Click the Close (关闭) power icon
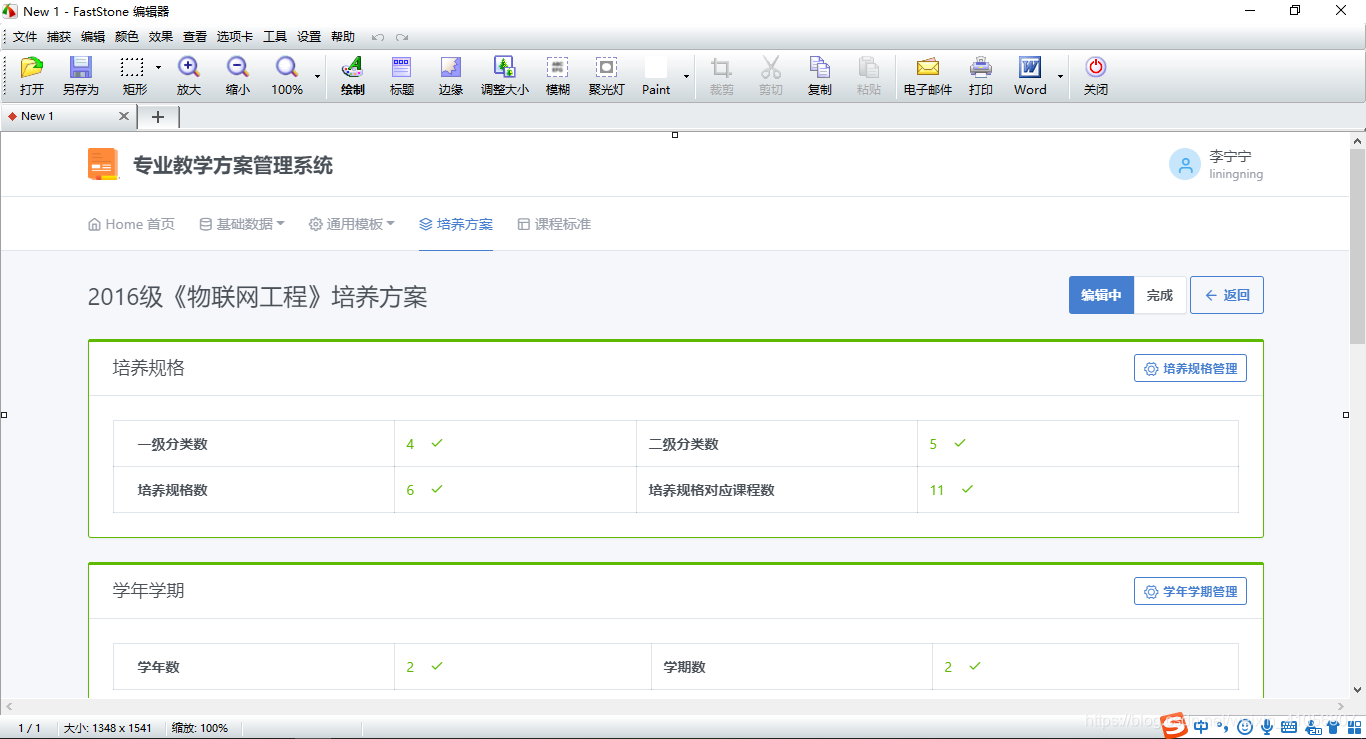Screen dimensions: 1366x739 [x=1096, y=76]
